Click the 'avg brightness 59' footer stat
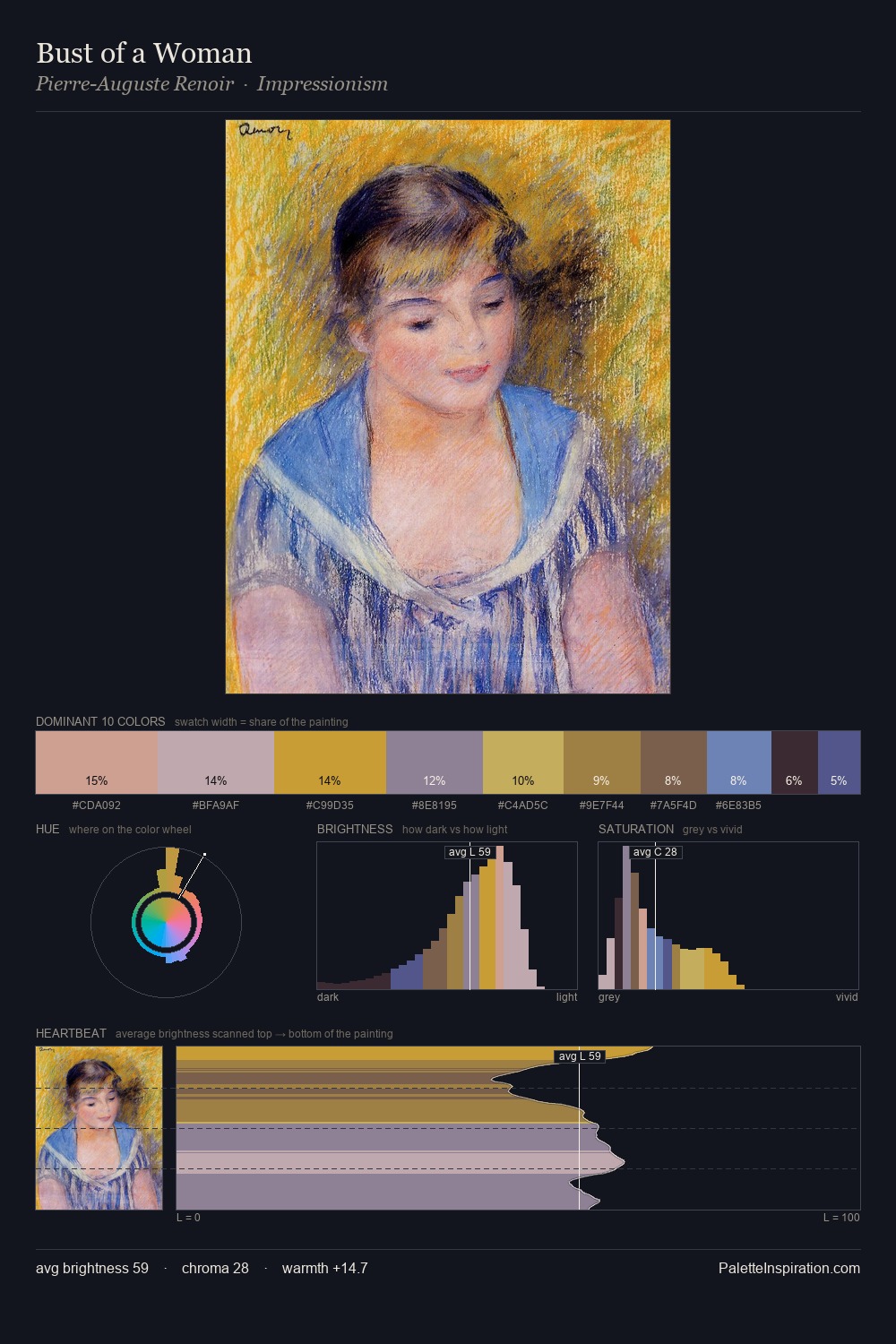This screenshot has height=1344, width=896. 92,1269
